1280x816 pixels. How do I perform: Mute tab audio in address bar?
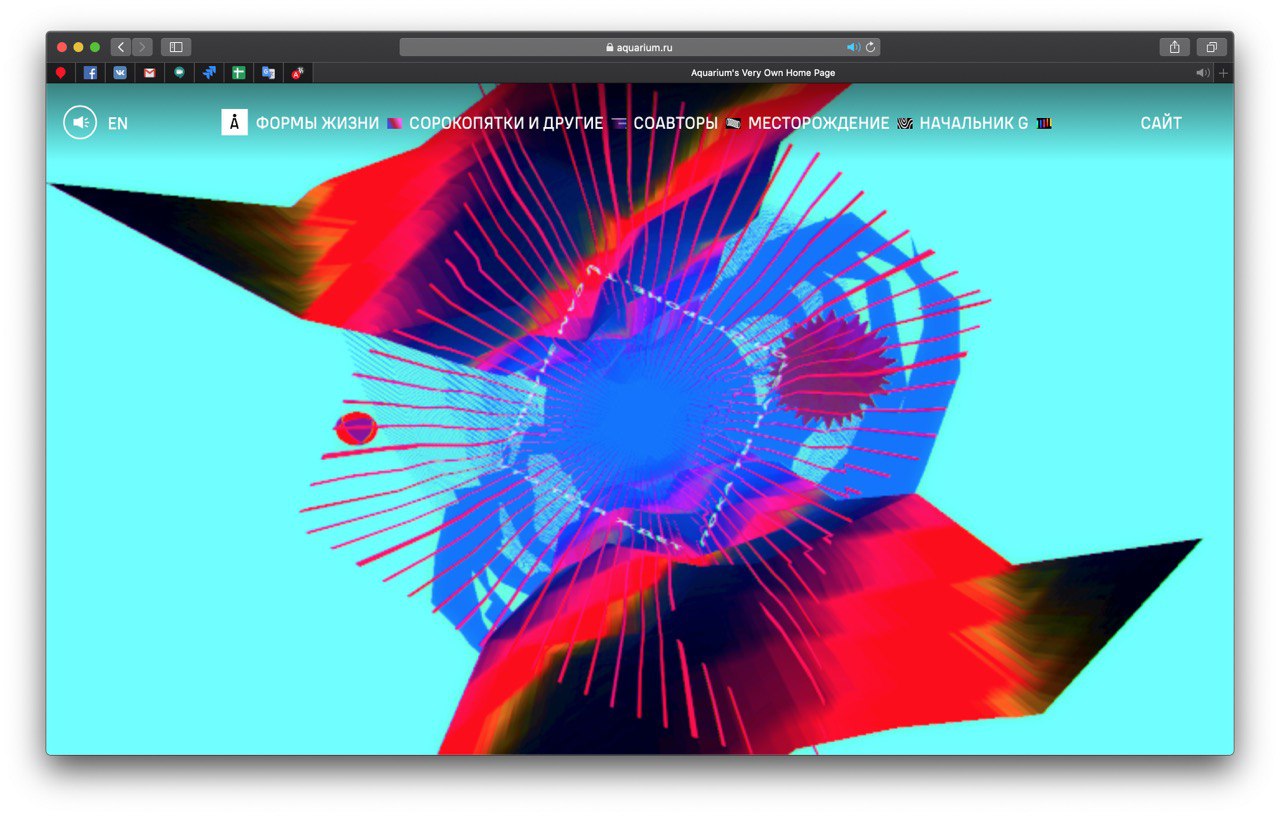[853, 47]
